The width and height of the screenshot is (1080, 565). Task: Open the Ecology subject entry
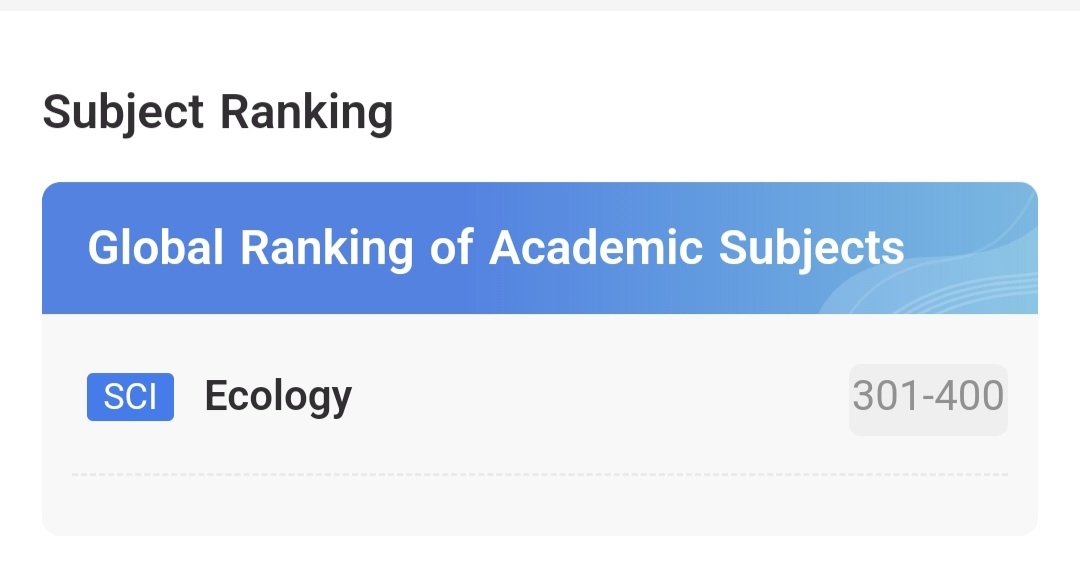[x=278, y=397]
